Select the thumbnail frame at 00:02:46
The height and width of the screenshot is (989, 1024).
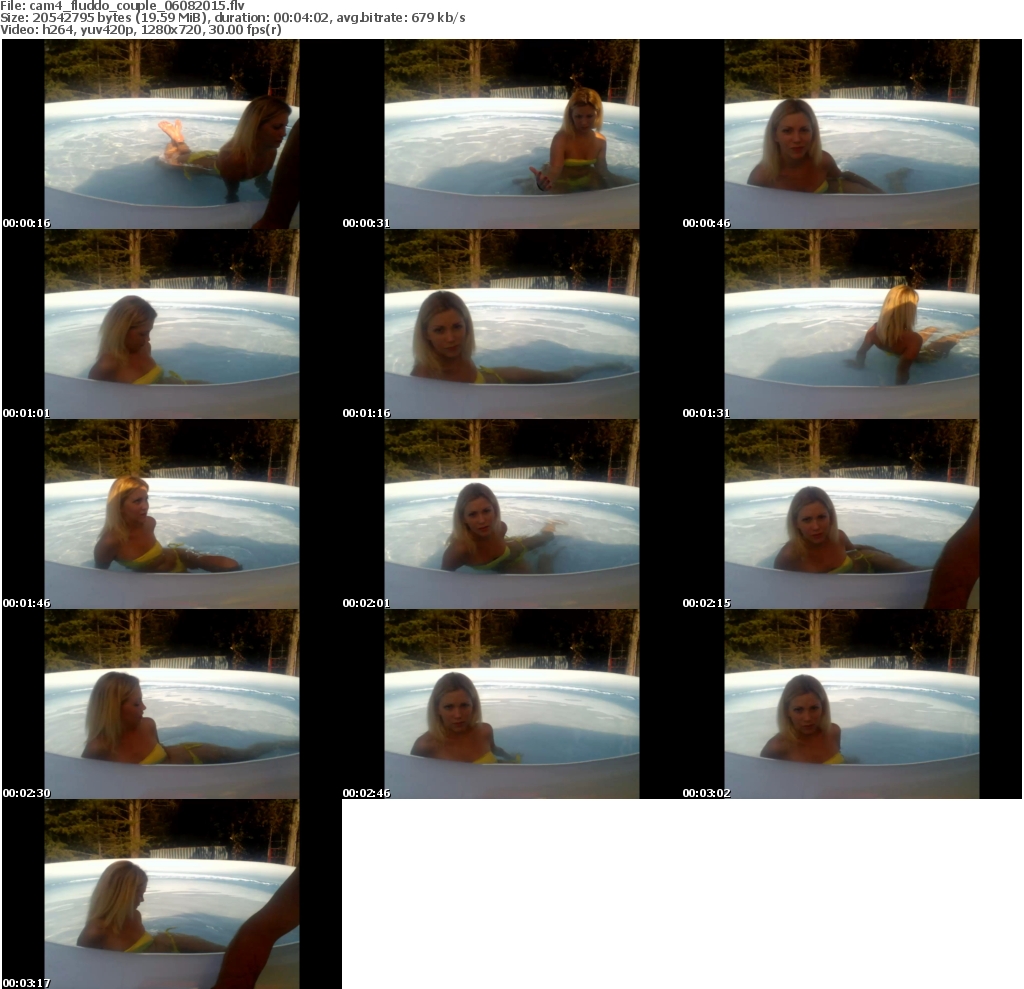(x=512, y=704)
